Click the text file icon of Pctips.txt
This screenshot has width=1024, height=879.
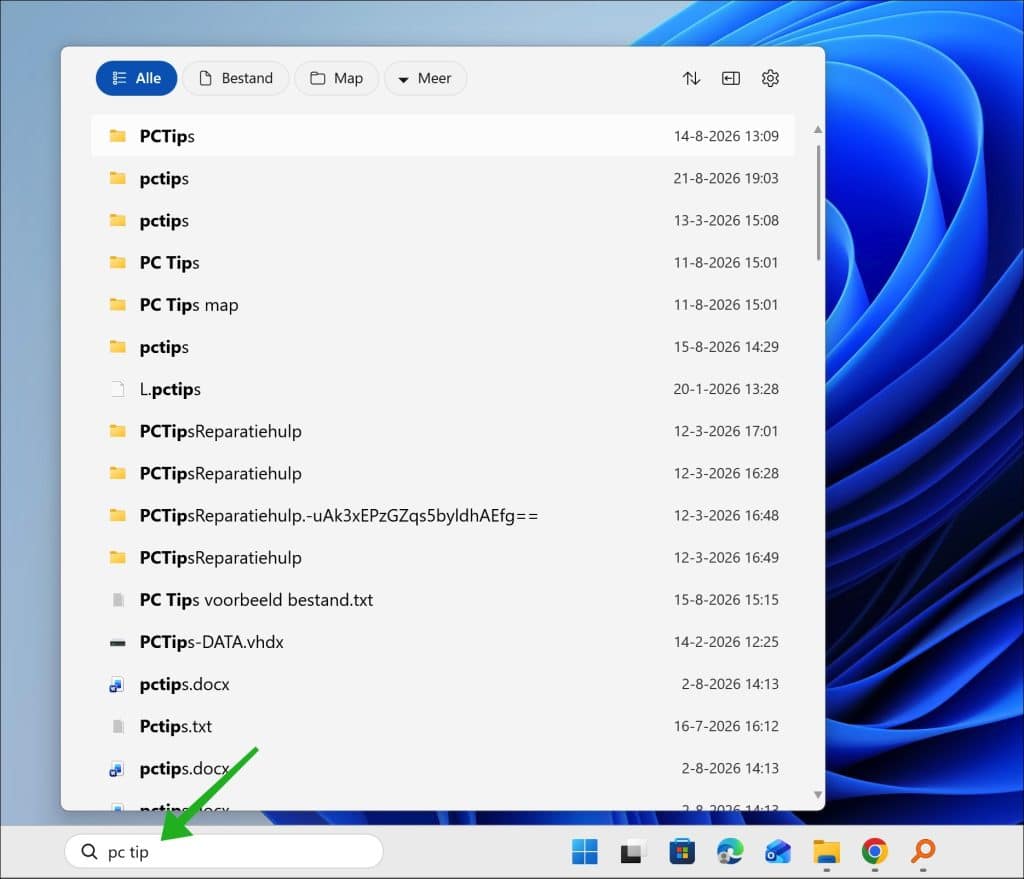click(x=118, y=726)
